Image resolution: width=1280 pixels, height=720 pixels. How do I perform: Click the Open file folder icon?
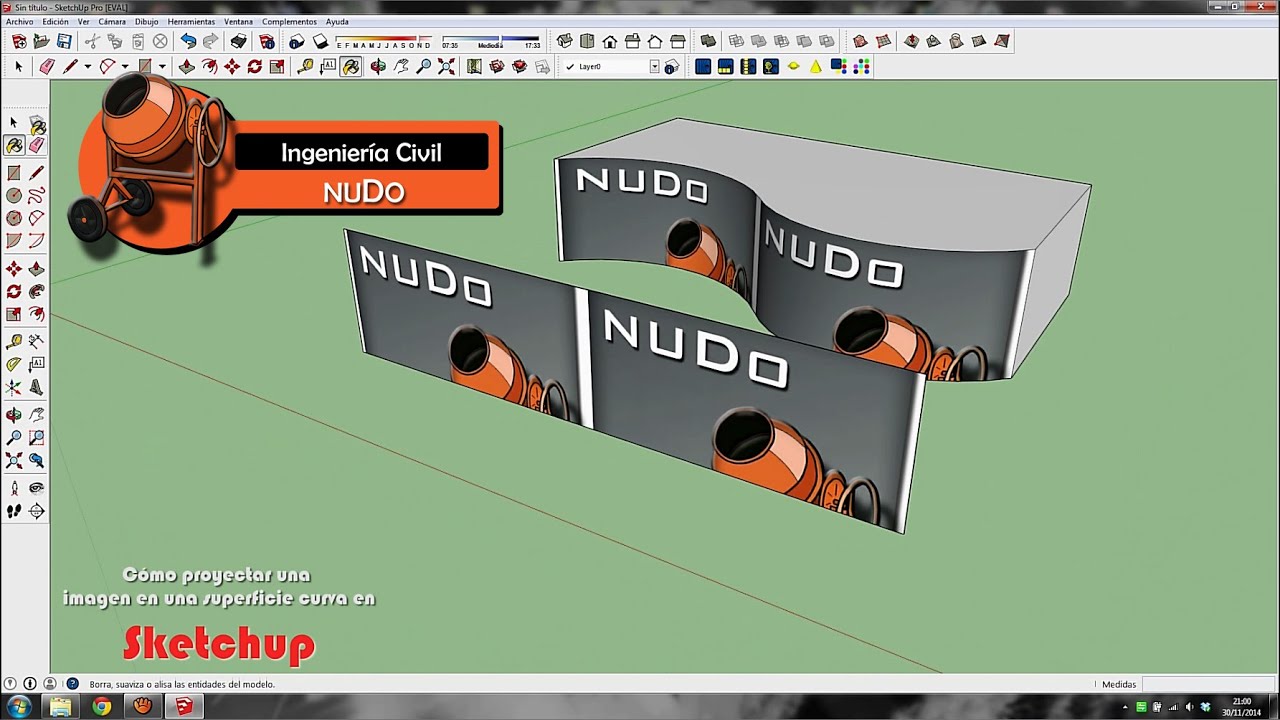(41, 41)
